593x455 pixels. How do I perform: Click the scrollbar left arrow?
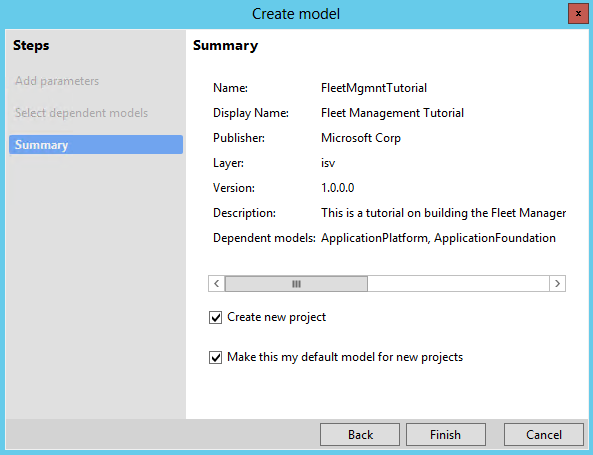click(216, 284)
